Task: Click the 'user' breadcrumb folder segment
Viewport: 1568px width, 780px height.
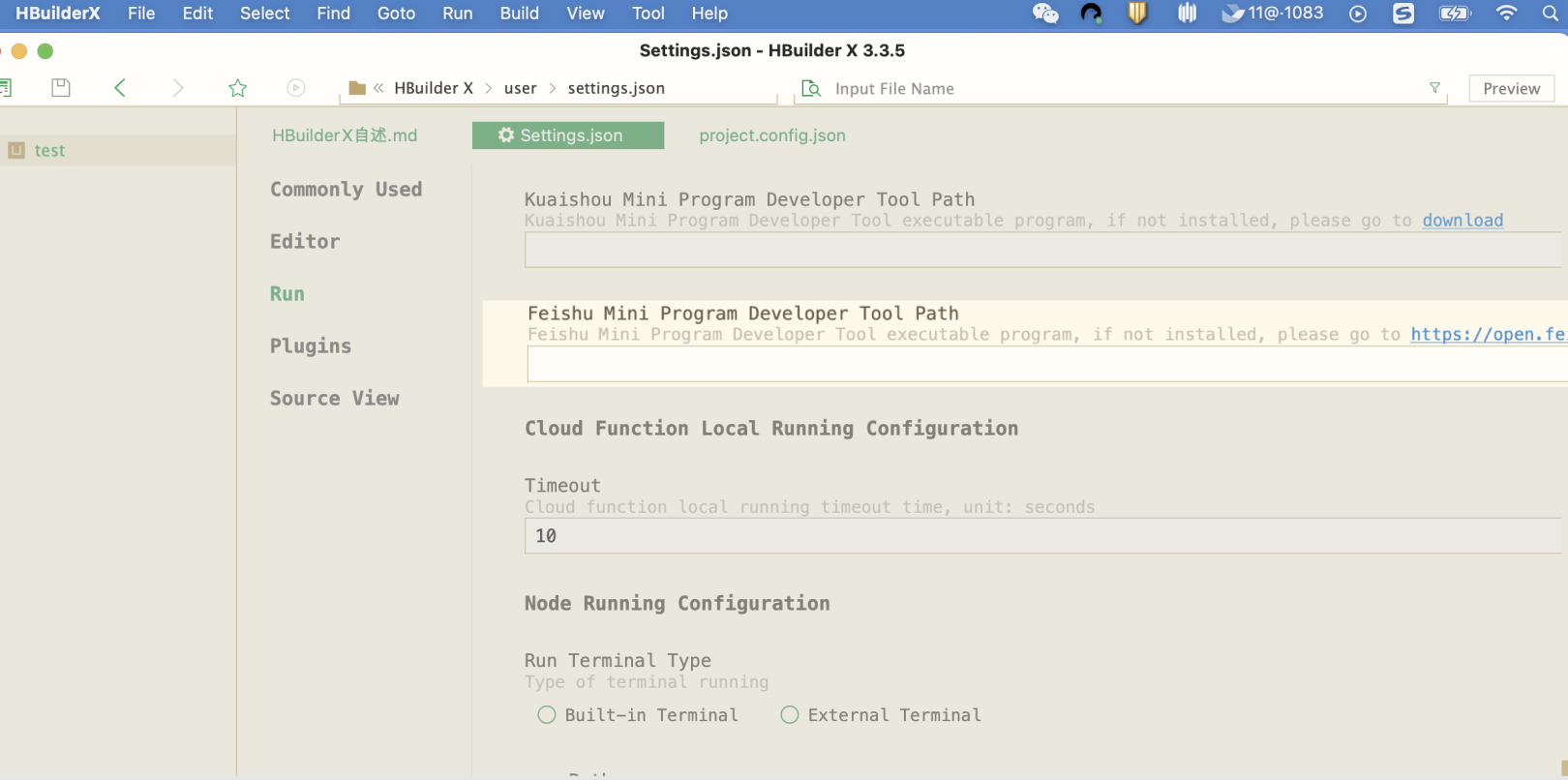Action: coord(520,88)
